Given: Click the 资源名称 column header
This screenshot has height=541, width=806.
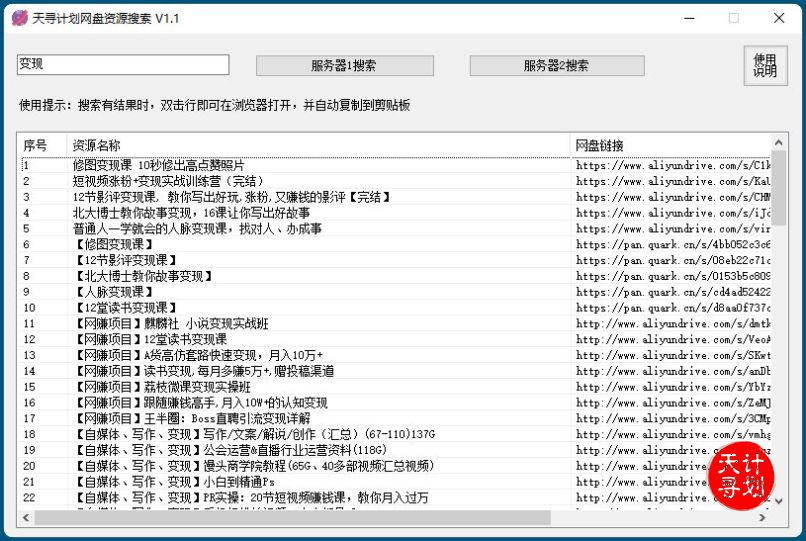Looking at the screenshot, I should [318, 145].
